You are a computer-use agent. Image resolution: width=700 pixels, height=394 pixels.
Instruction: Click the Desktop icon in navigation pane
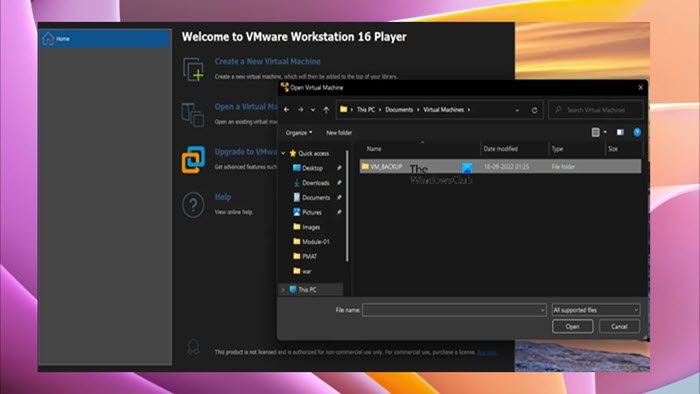coord(296,168)
